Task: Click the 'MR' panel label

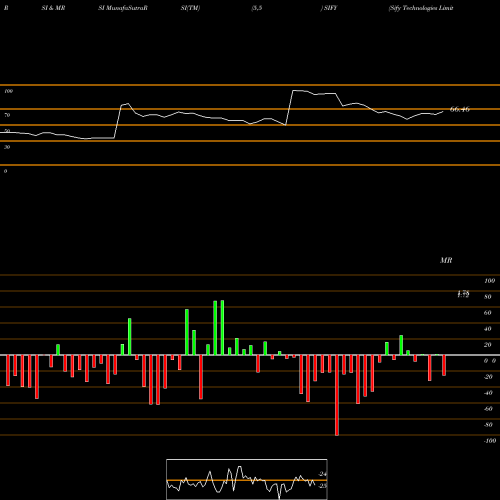Action: (x=446, y=260)
